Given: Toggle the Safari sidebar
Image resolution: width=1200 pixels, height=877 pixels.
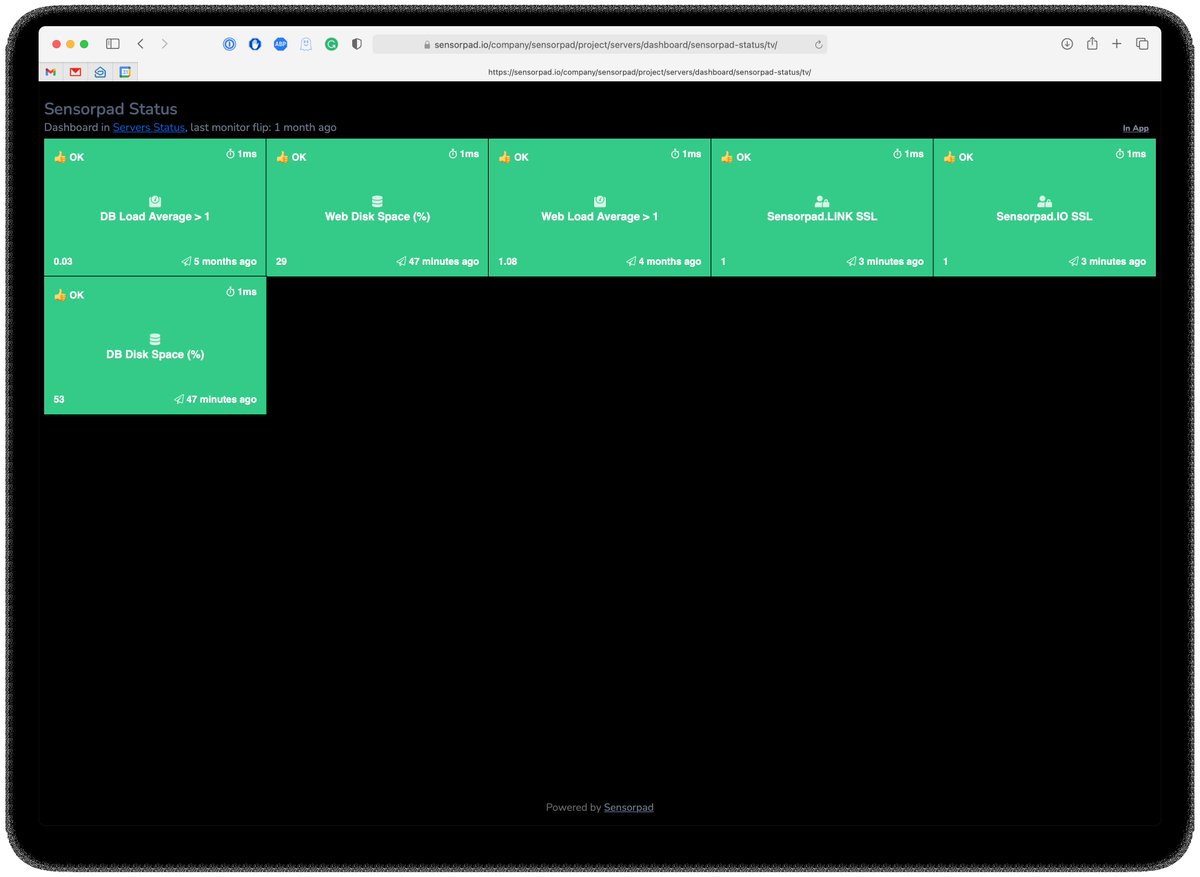Looking at the screenshot, I should tap(113, 44).
